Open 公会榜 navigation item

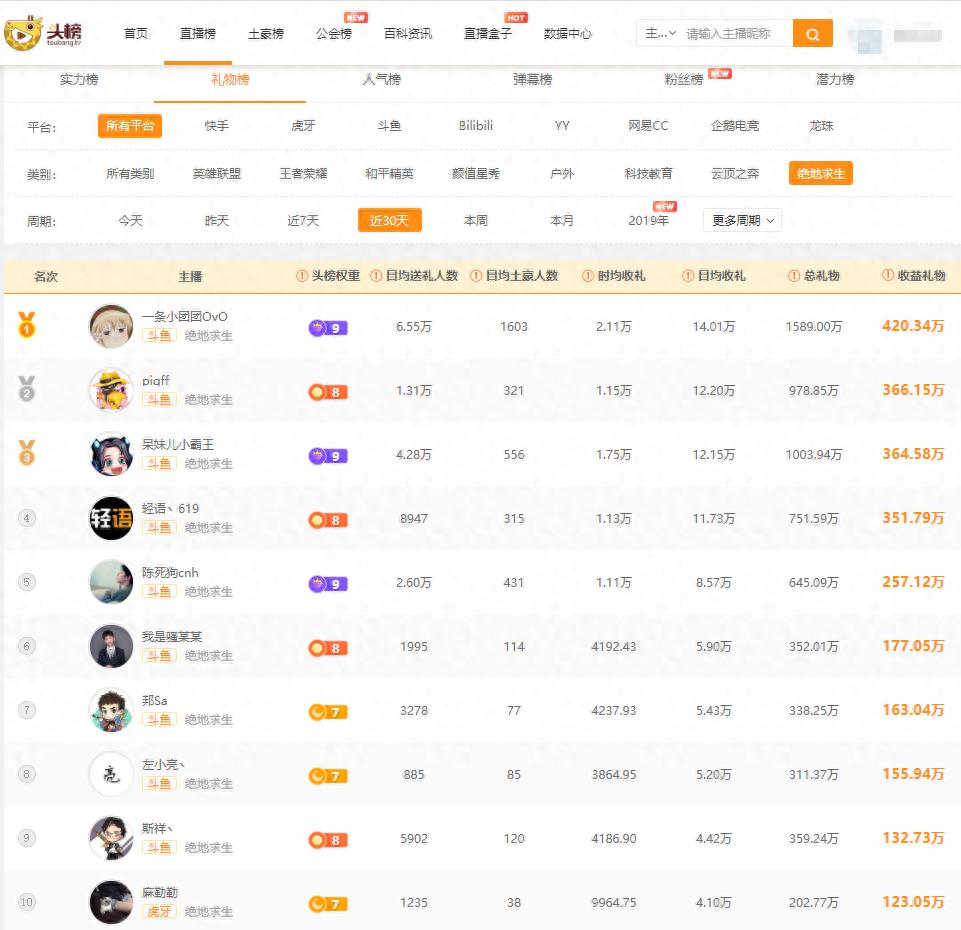[334, 33]
